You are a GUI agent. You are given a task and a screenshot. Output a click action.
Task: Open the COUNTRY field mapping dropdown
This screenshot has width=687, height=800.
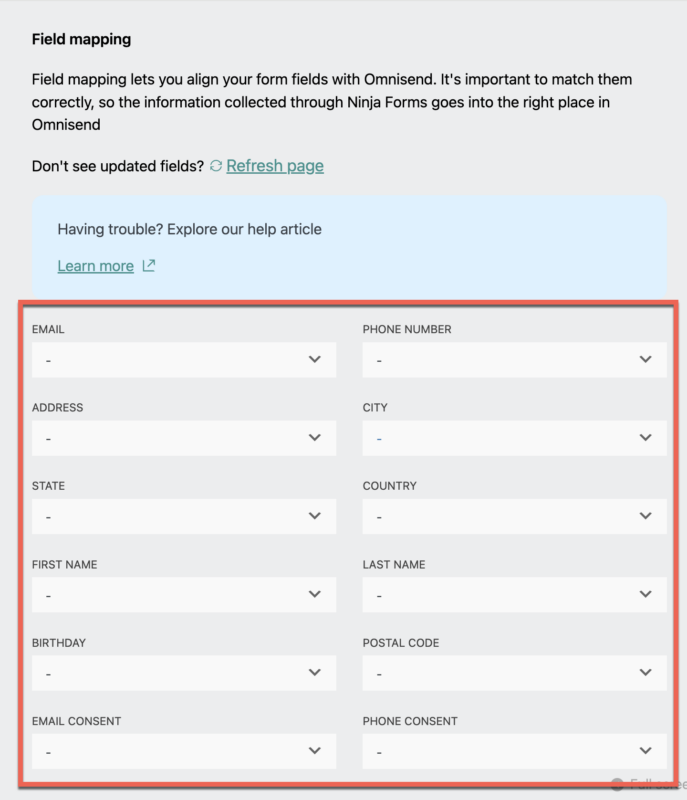[514, 516]
